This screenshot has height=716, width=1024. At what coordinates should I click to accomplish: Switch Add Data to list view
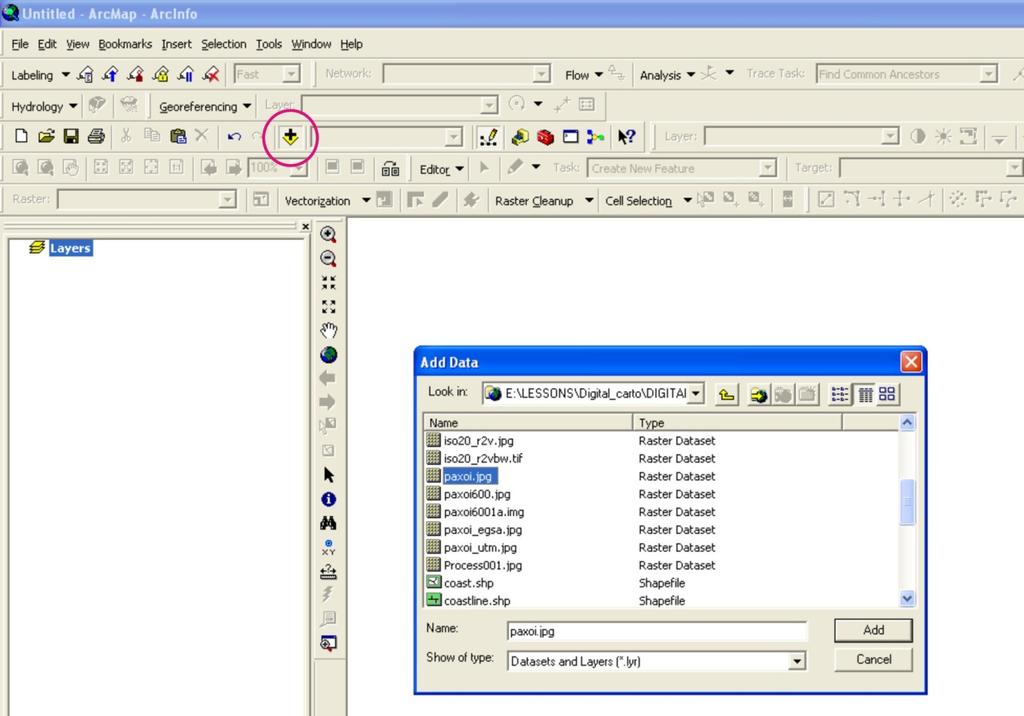pos(840,394)
